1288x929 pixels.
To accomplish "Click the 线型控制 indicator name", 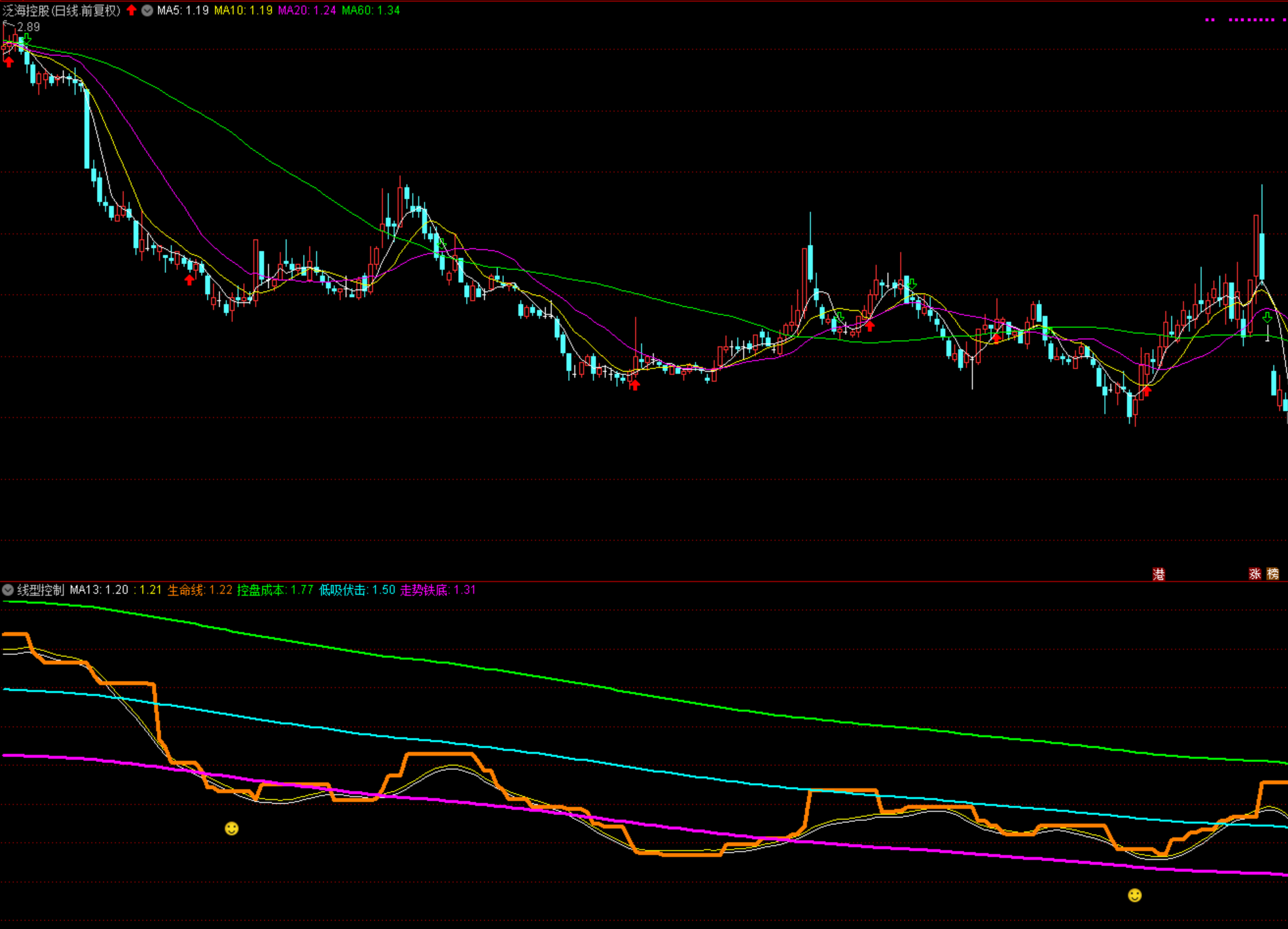I will (x=41, y=590).
